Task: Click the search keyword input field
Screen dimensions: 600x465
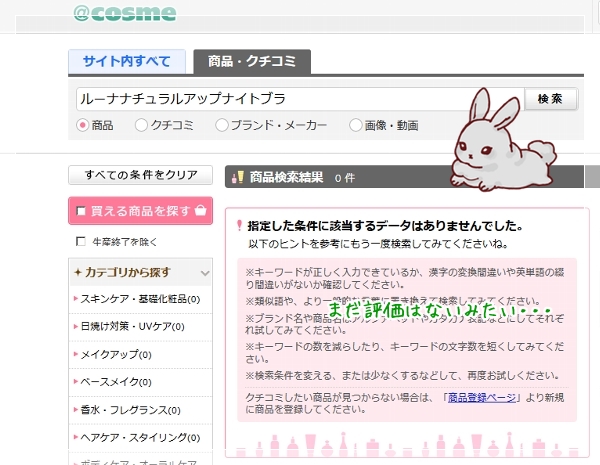Action: (x=298, y=99)
